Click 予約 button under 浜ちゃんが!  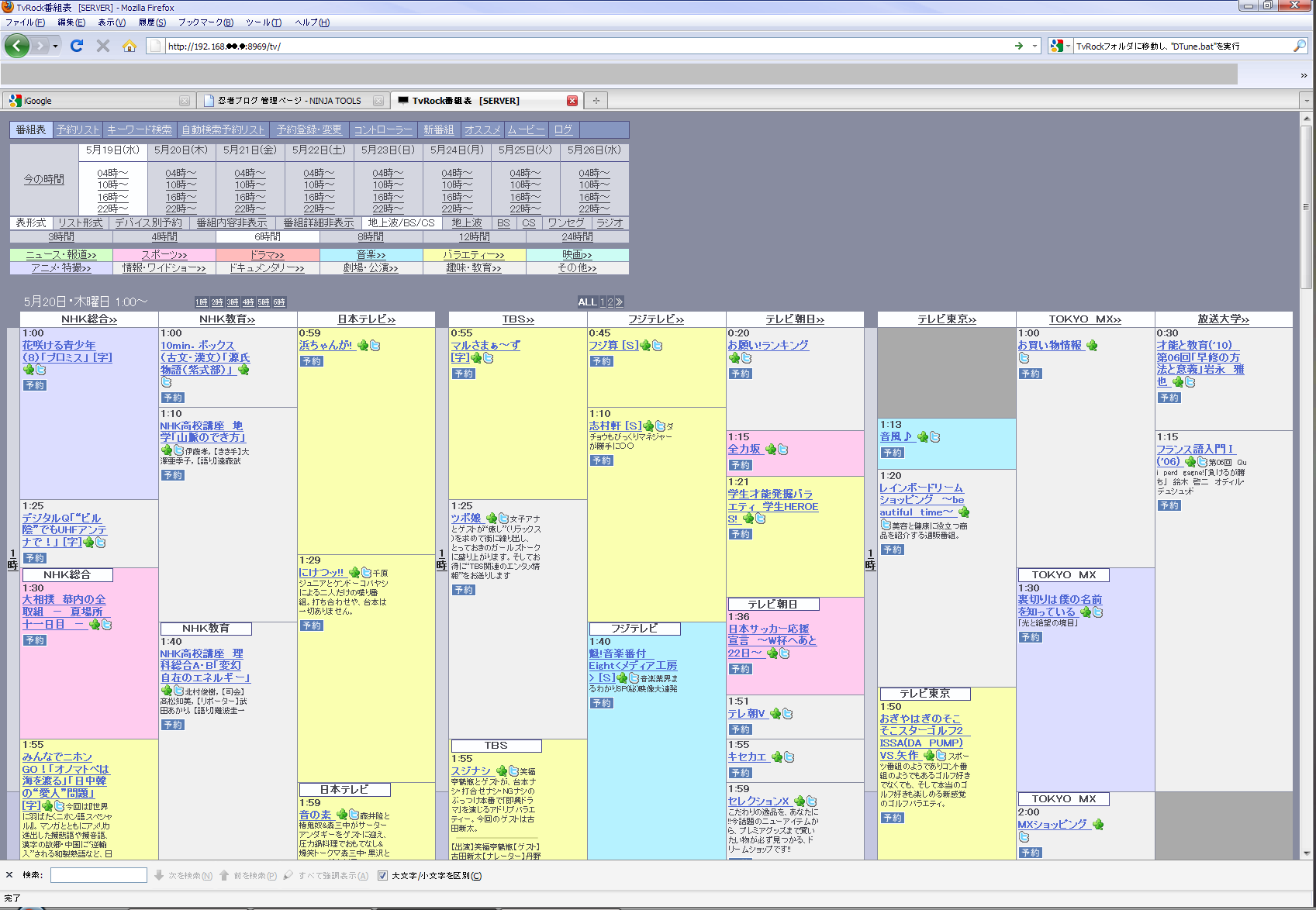[312, 361]
